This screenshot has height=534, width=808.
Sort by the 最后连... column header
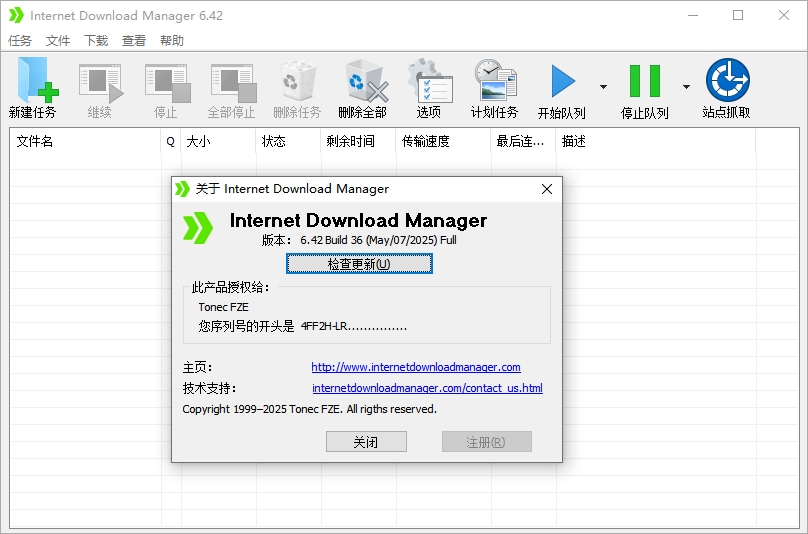(523, 141)
